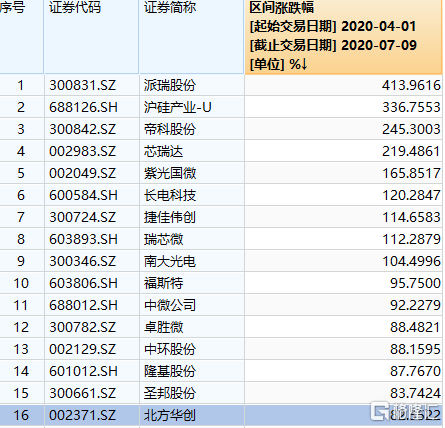Select security code 603893.SH
This screenshot has width=445, height=428.
pyautogui.click(x=83, y=239)
